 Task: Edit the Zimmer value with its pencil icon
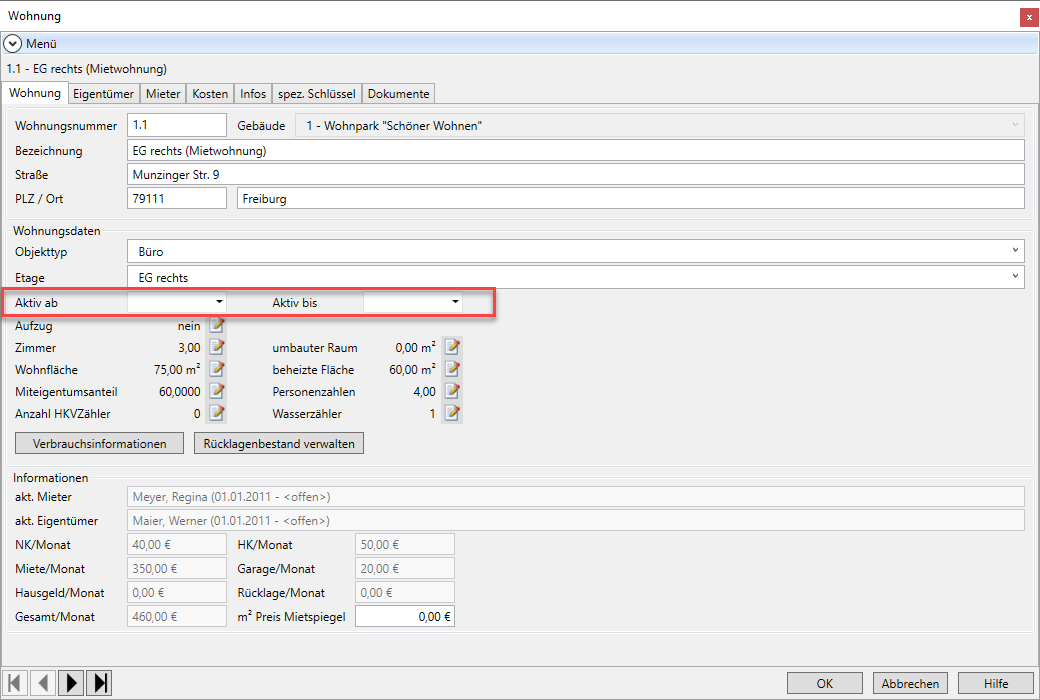[x=217, y=348]
